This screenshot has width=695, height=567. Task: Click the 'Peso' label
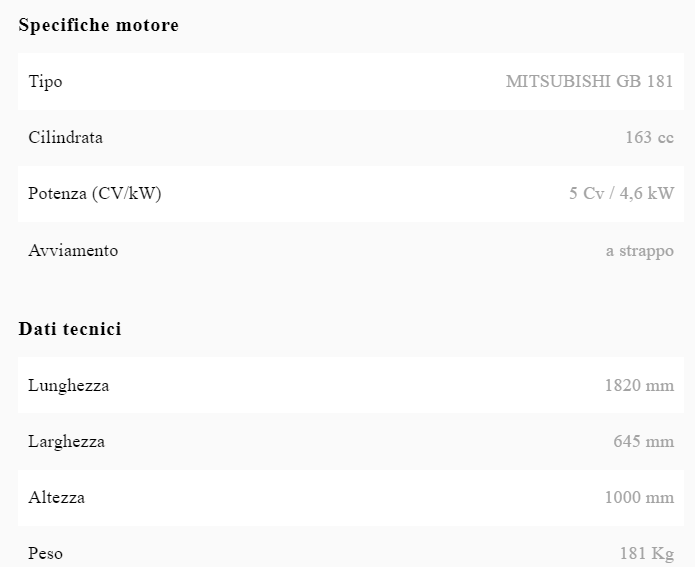[x=45, y=553]
